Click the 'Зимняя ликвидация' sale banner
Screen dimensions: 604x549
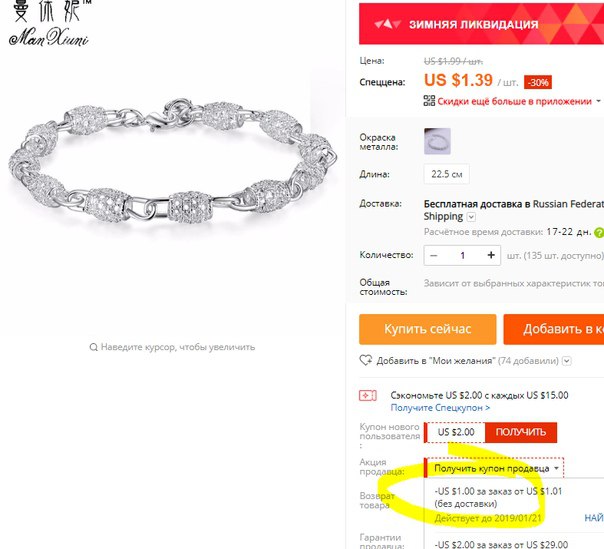pos(482,24)
